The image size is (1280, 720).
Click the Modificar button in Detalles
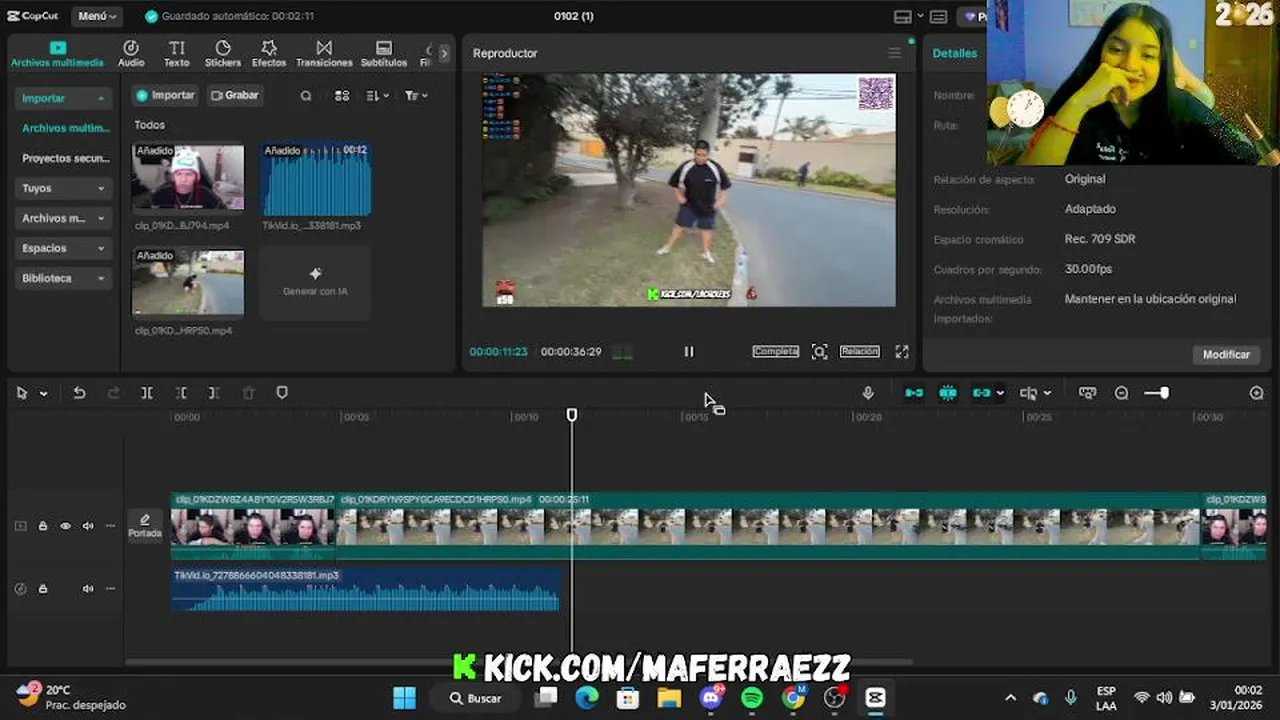click(1226, 355)
